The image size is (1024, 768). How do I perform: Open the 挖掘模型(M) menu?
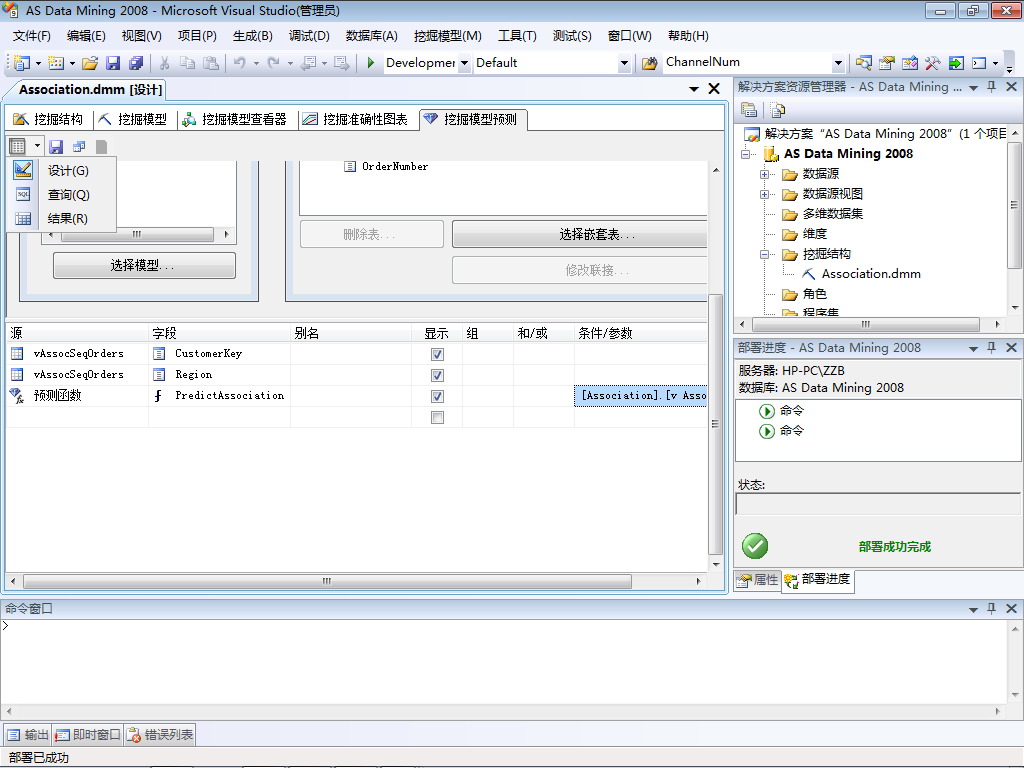point(447,36)
